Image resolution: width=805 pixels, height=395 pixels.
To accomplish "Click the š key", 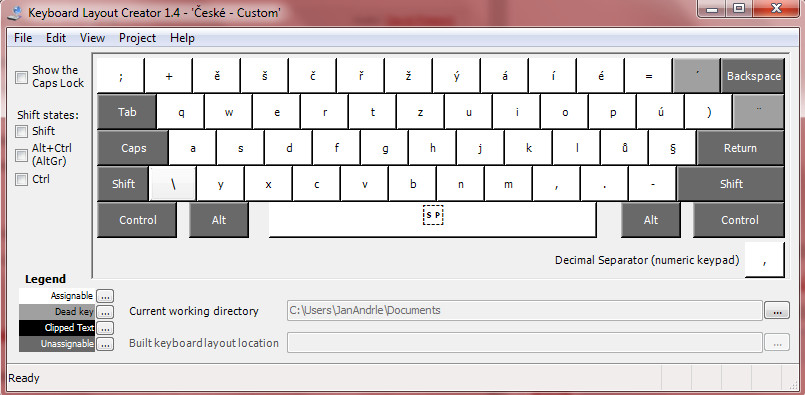I will point(265,76).
